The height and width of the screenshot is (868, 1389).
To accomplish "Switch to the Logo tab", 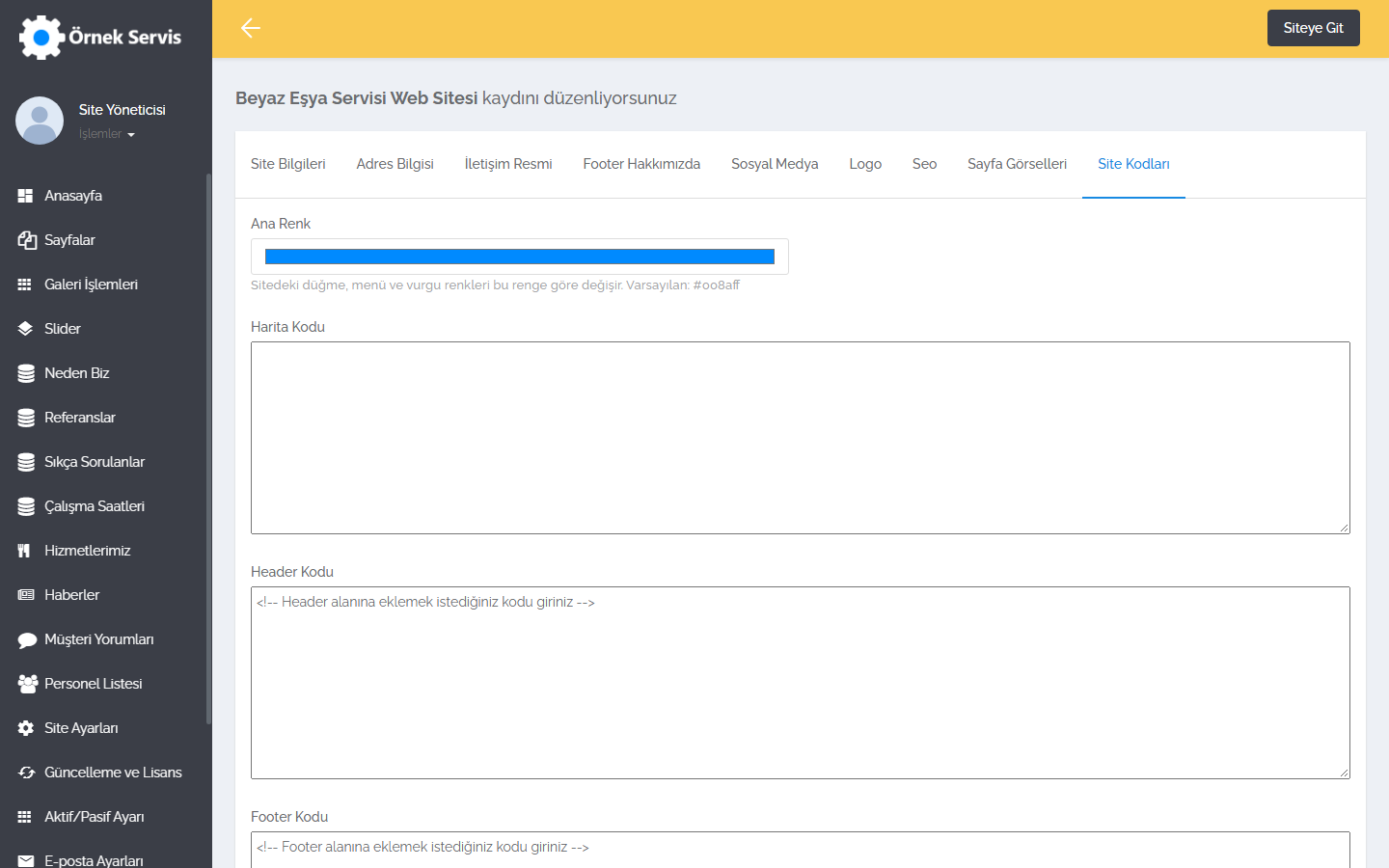I will coord(865,164).
